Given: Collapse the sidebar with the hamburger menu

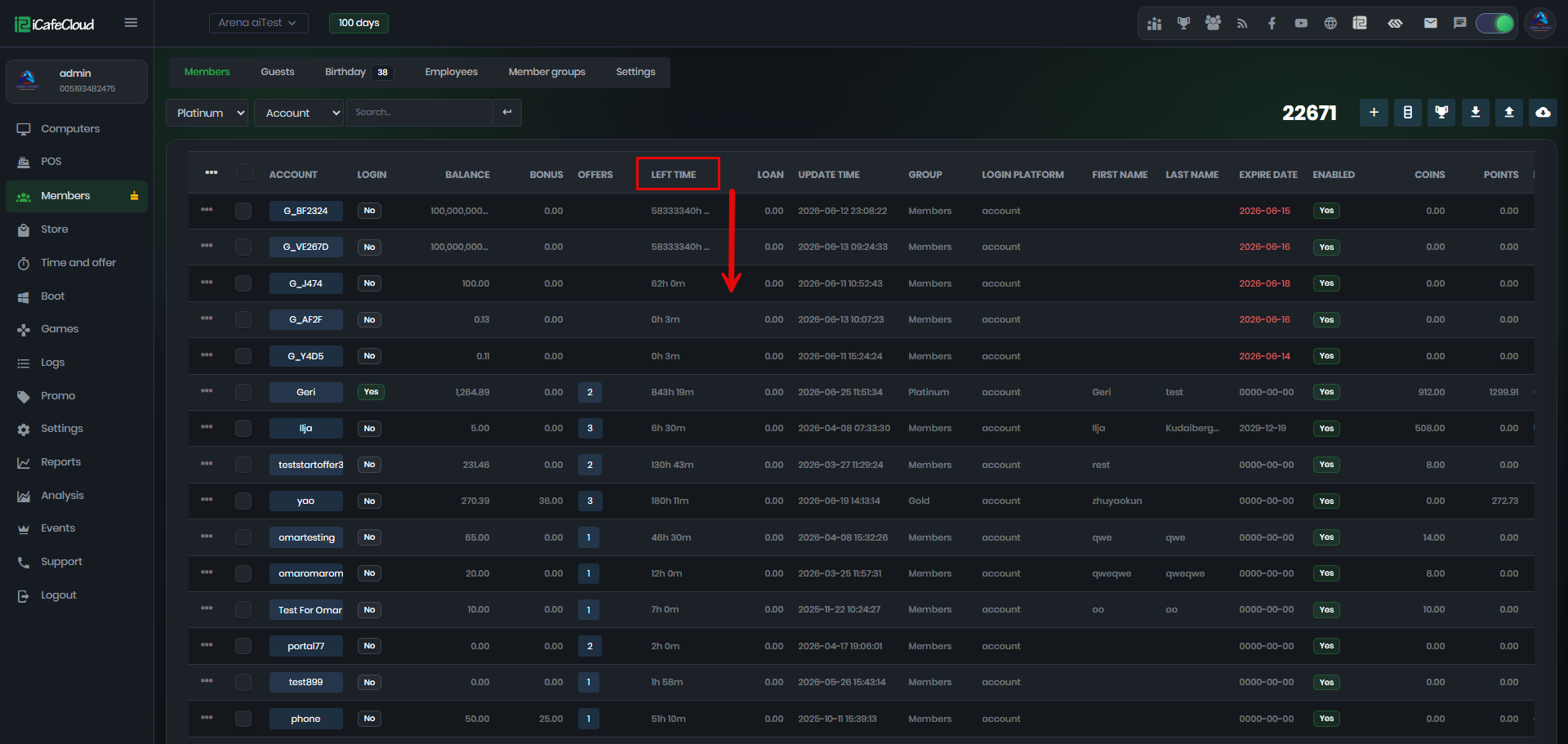Looking at the screenshot, I should [131, 23].
